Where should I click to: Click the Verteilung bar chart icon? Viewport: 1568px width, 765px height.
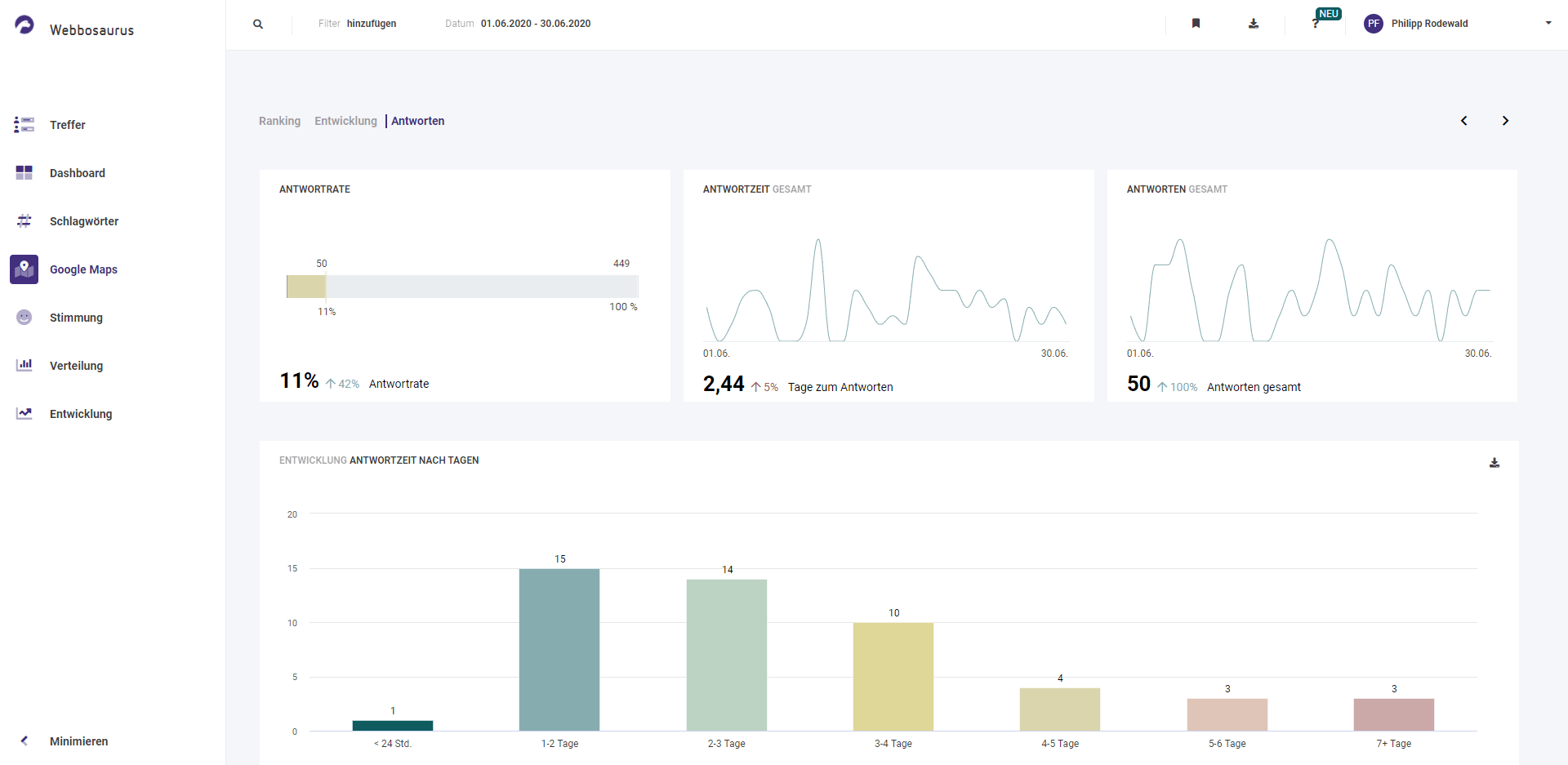tap(24, 366)
